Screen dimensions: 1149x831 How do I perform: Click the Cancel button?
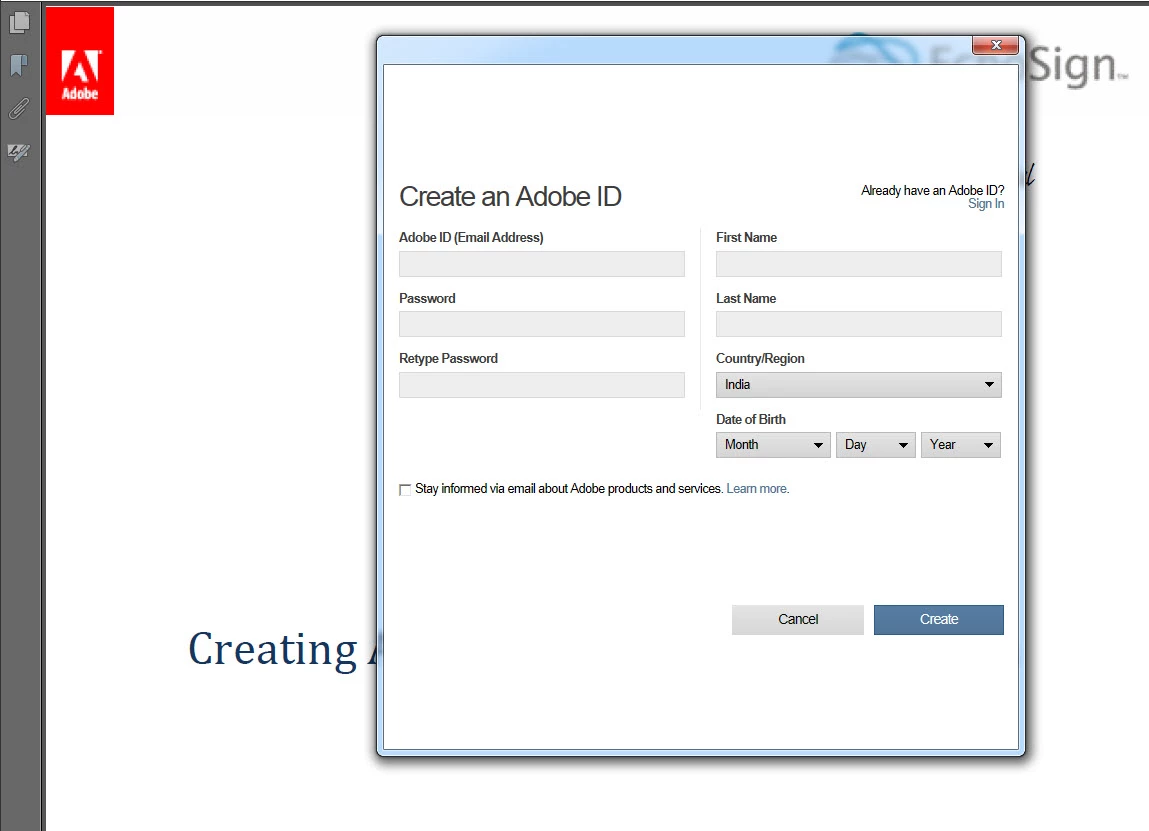pyautogui.click(x=798, y=619)
